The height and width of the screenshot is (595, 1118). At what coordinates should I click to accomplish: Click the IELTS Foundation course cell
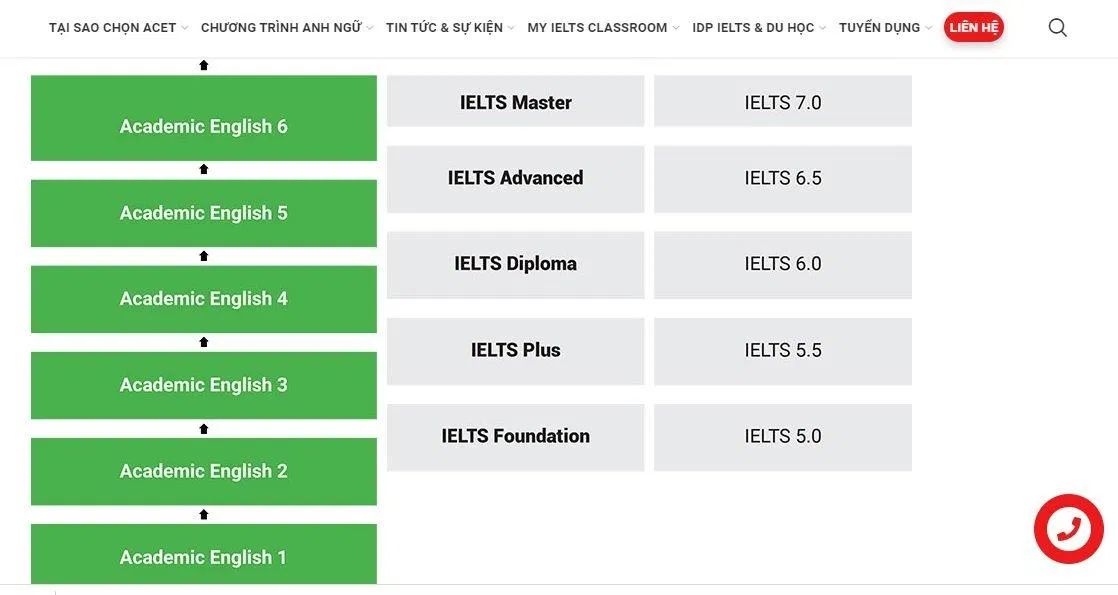point(515,436)
